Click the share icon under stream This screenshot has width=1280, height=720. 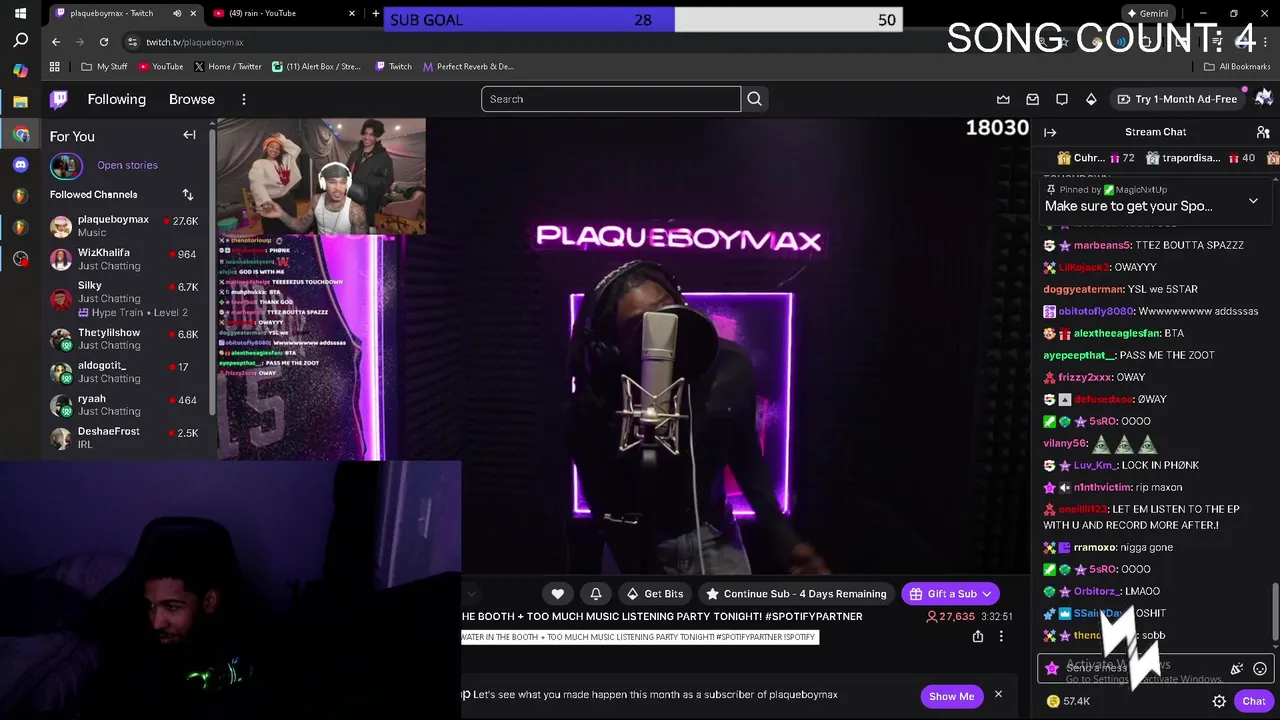click(978, 636)
